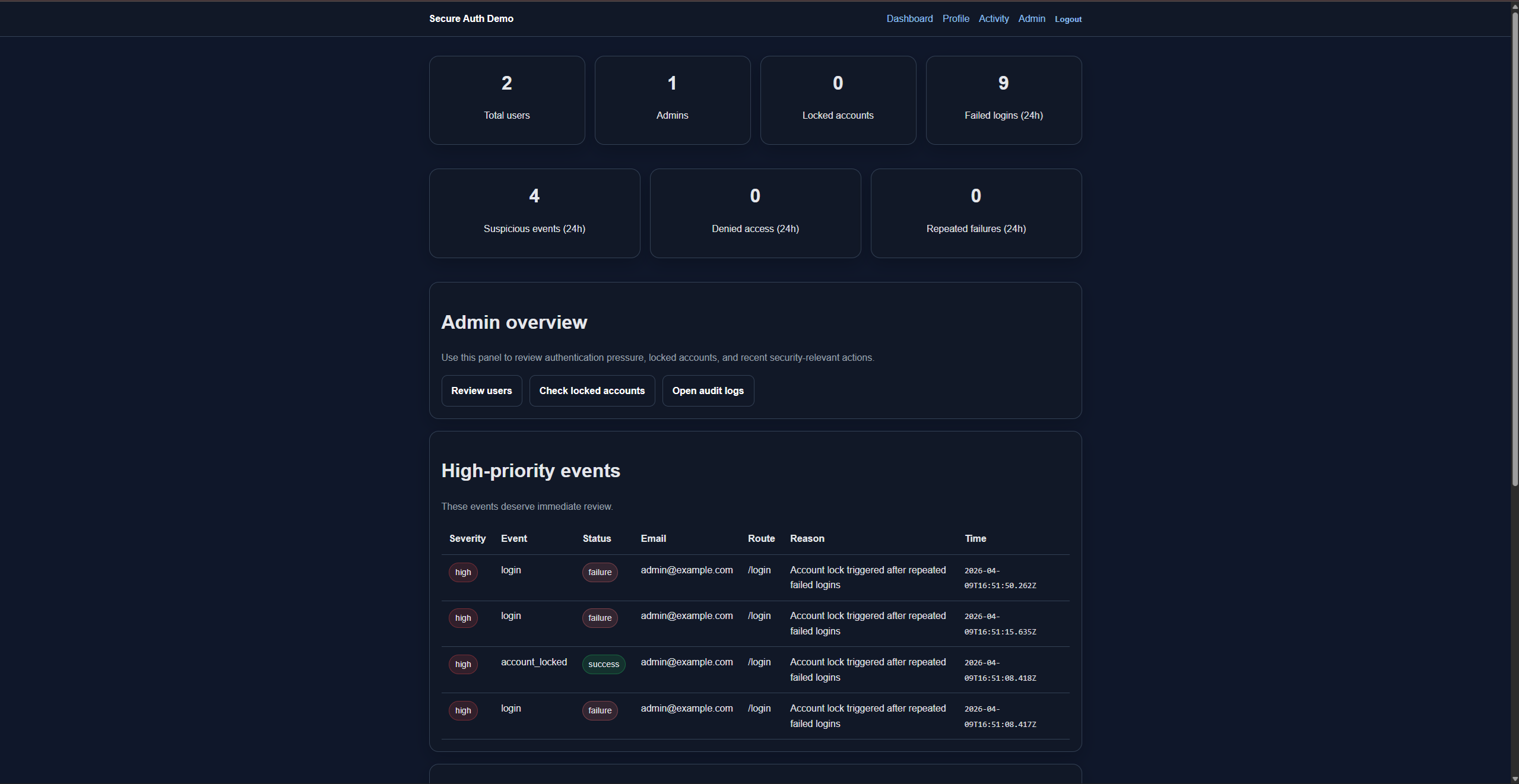Go to the Profile page
The image size is (1519, 784).
tap(956, 19)
